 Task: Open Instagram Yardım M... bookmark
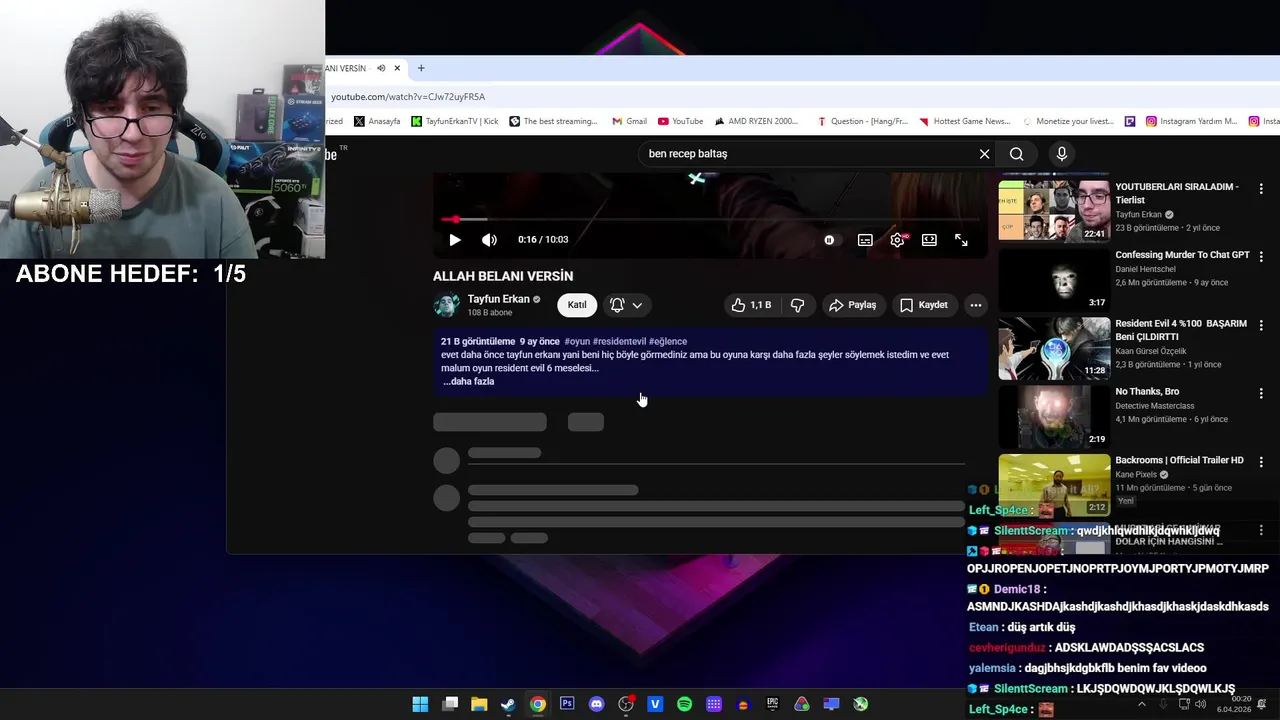[1192, 121]
